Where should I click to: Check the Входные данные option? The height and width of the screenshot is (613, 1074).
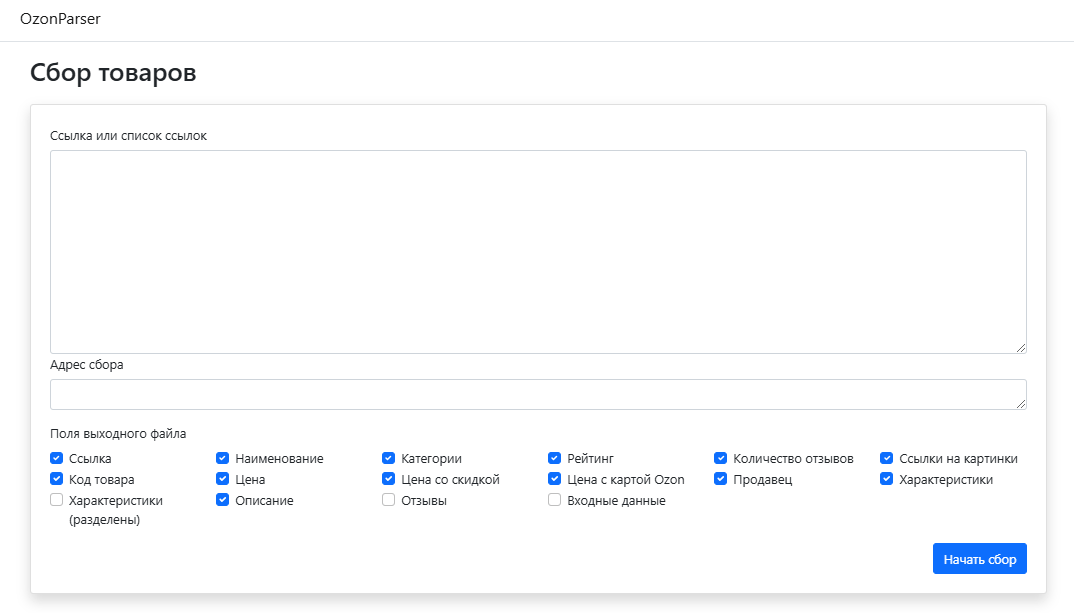click(x=555, y=500)
